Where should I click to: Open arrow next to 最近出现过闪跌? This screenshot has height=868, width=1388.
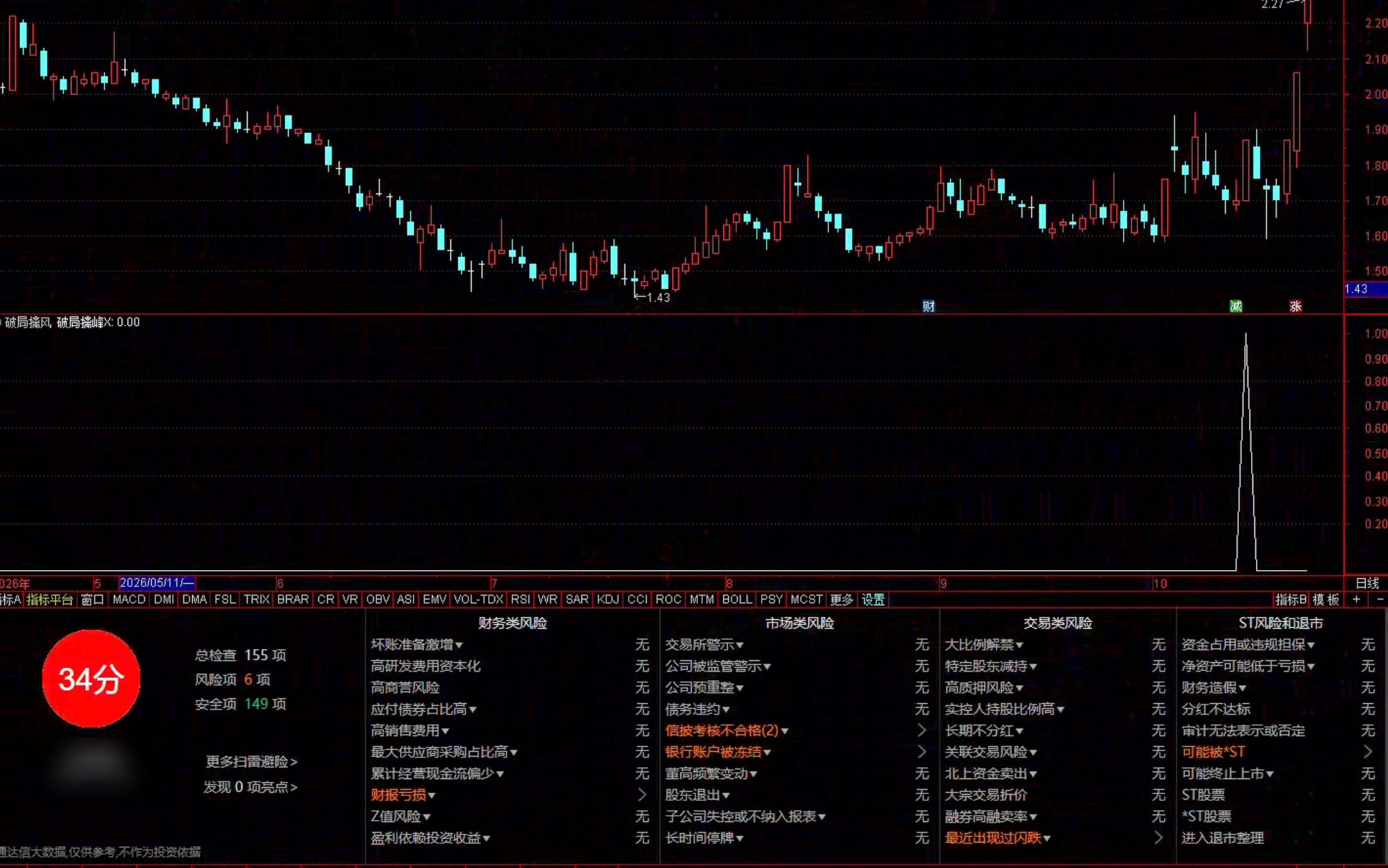coord(1158,838)
